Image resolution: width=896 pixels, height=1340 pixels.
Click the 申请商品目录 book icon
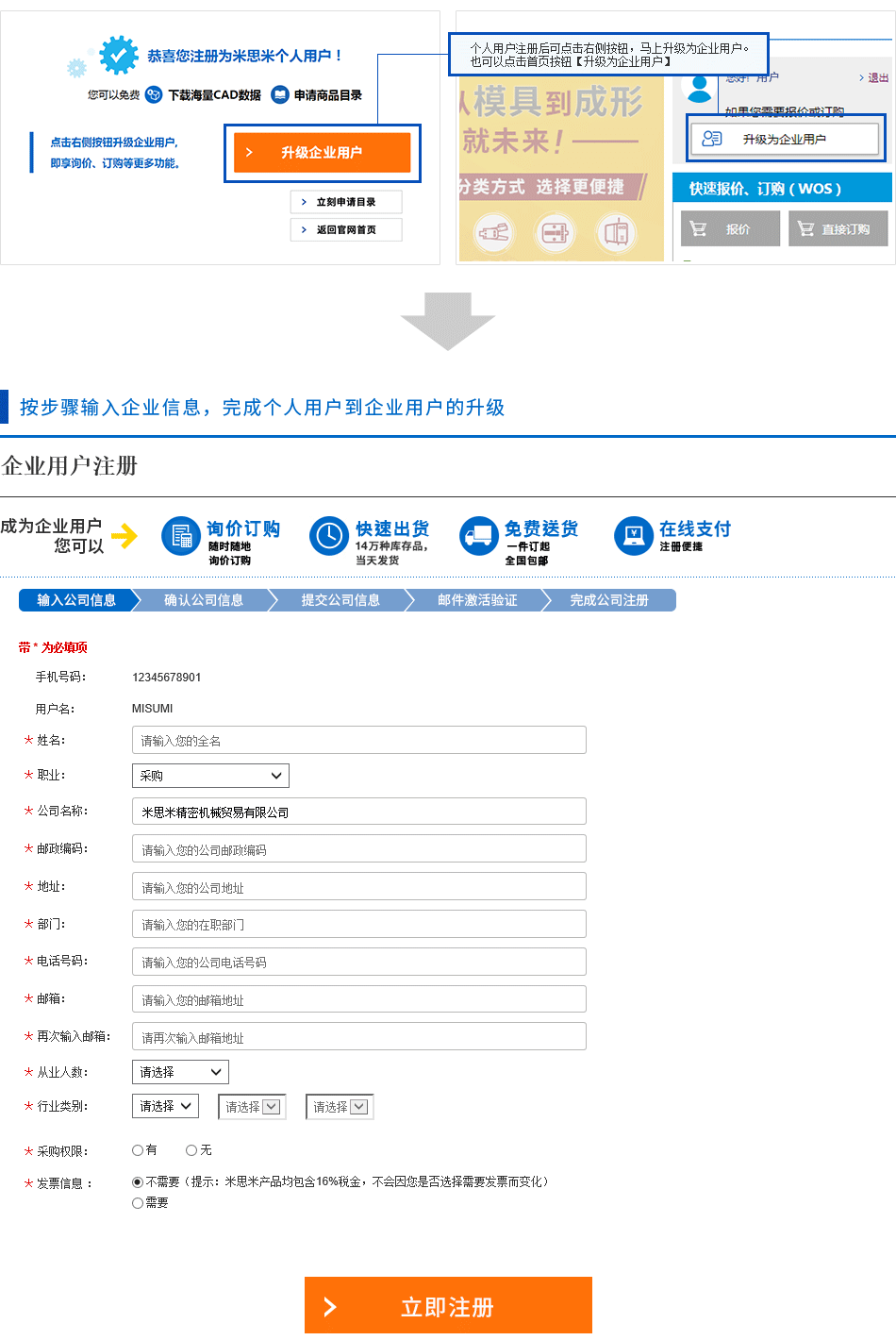280,94
